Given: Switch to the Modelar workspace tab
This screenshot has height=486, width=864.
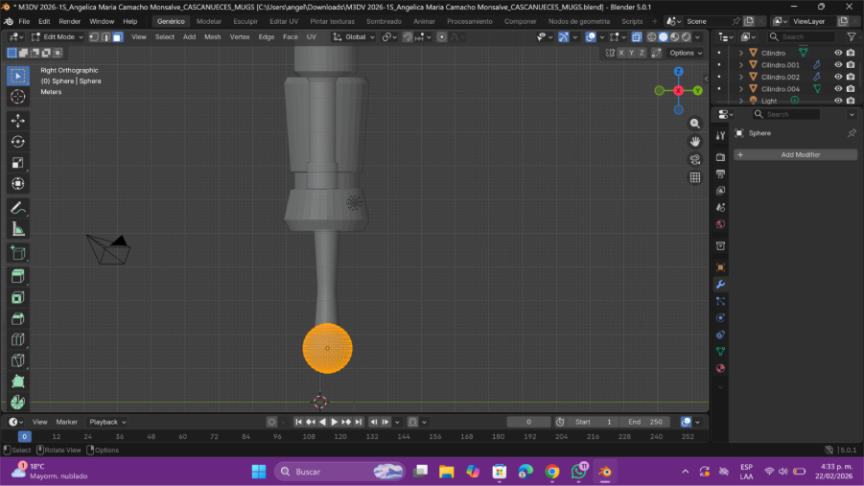Looking at the screenshot, I should pyautogui.click(x=209, y=21).
